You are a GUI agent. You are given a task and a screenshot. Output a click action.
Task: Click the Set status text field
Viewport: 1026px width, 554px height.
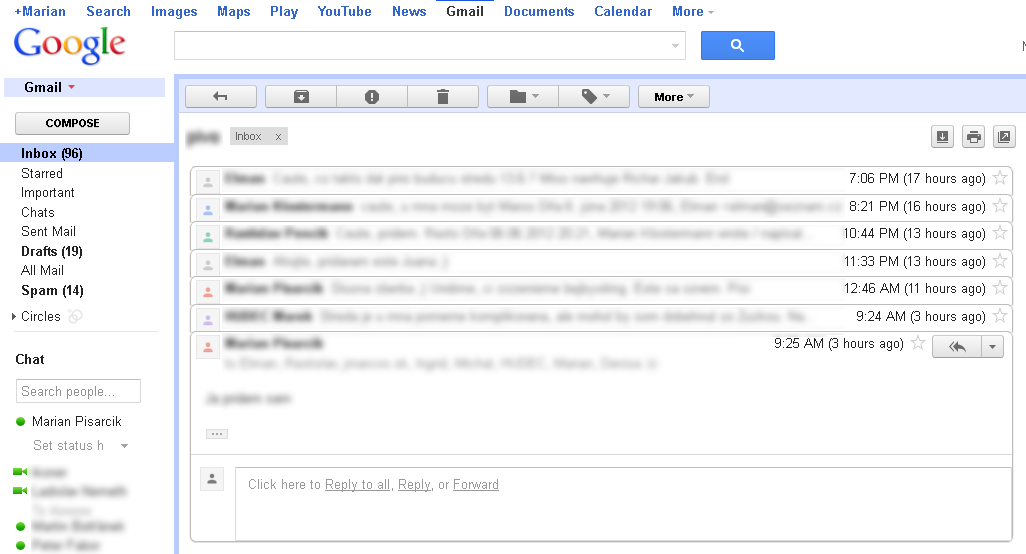(x=69, y=445)
